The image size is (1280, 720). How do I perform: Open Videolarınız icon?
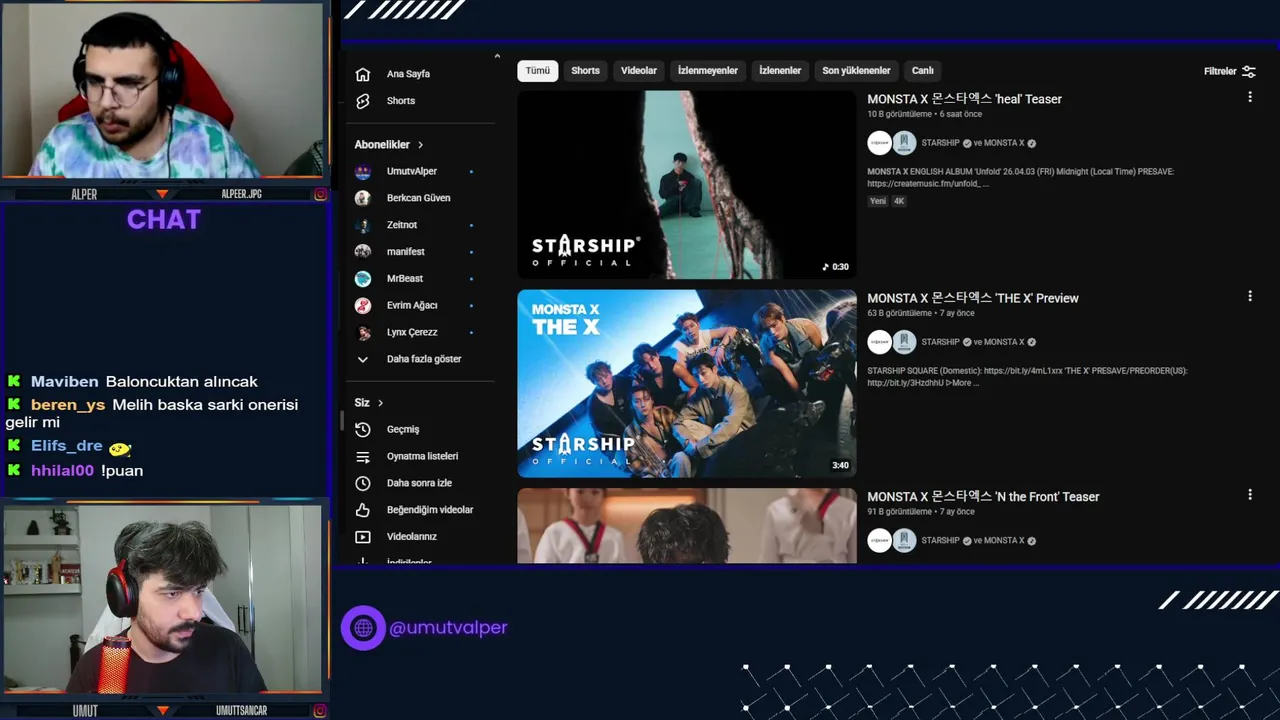363,537
